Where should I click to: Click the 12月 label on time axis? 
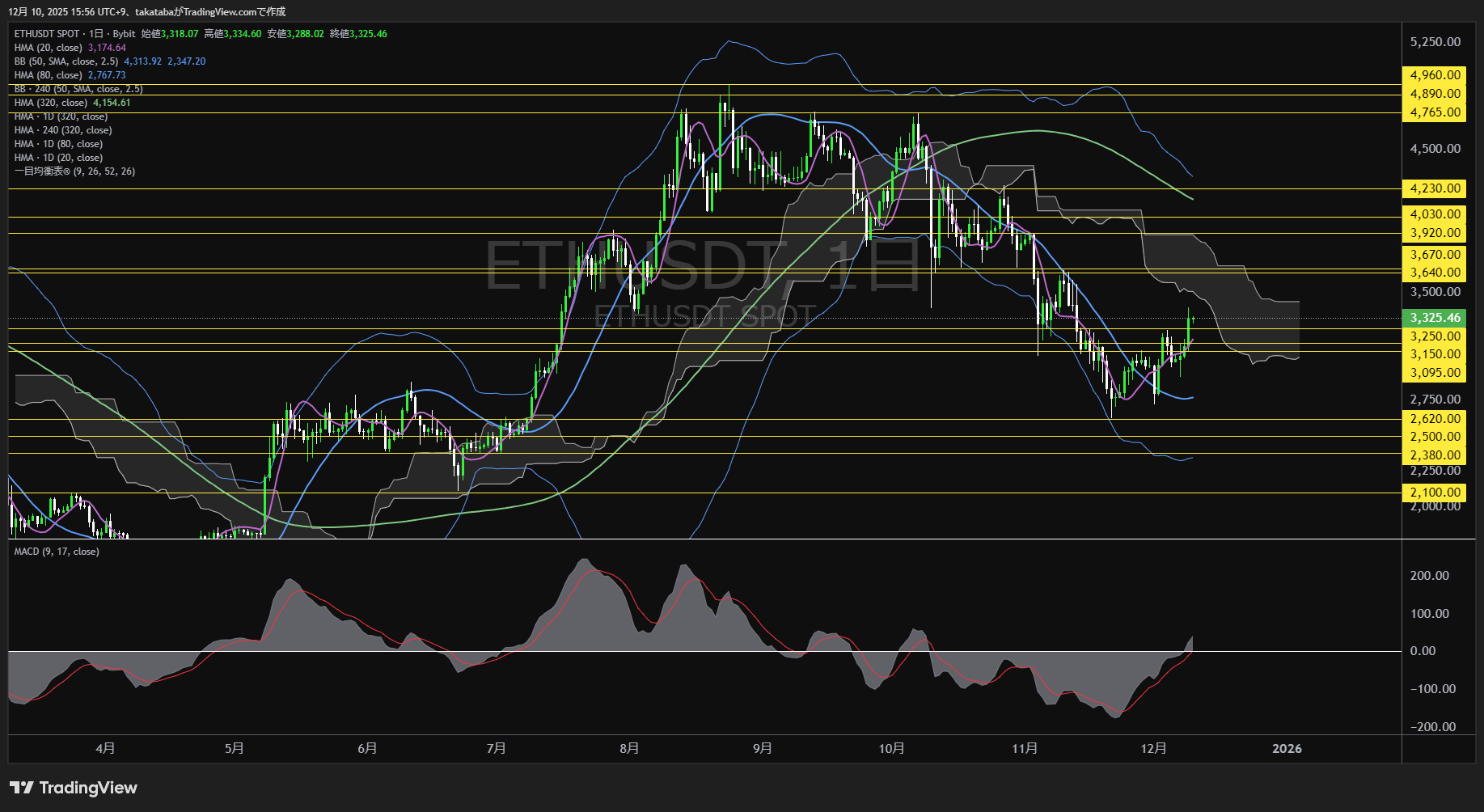1153,748
